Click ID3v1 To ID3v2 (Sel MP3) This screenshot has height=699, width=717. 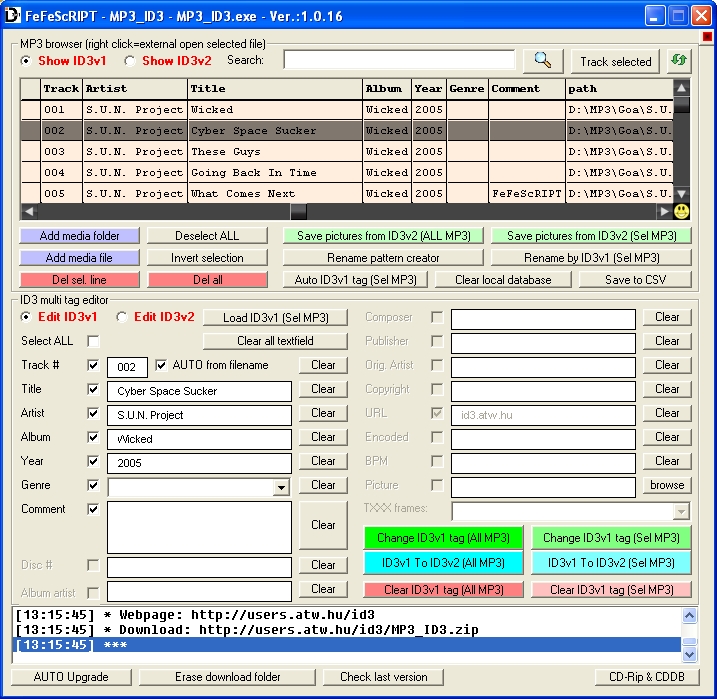point(611,562)
